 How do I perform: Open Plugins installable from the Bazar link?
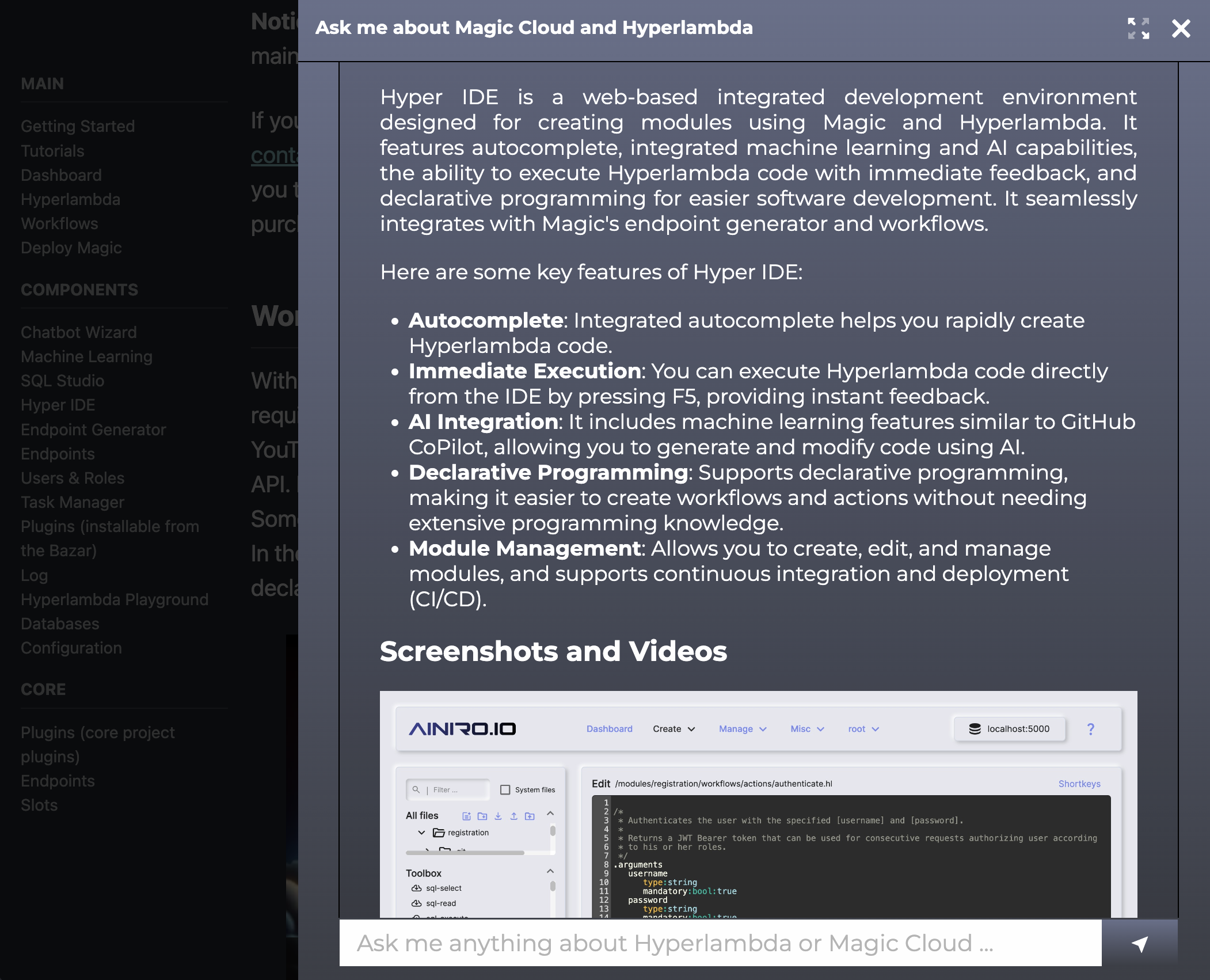(110, 538)
